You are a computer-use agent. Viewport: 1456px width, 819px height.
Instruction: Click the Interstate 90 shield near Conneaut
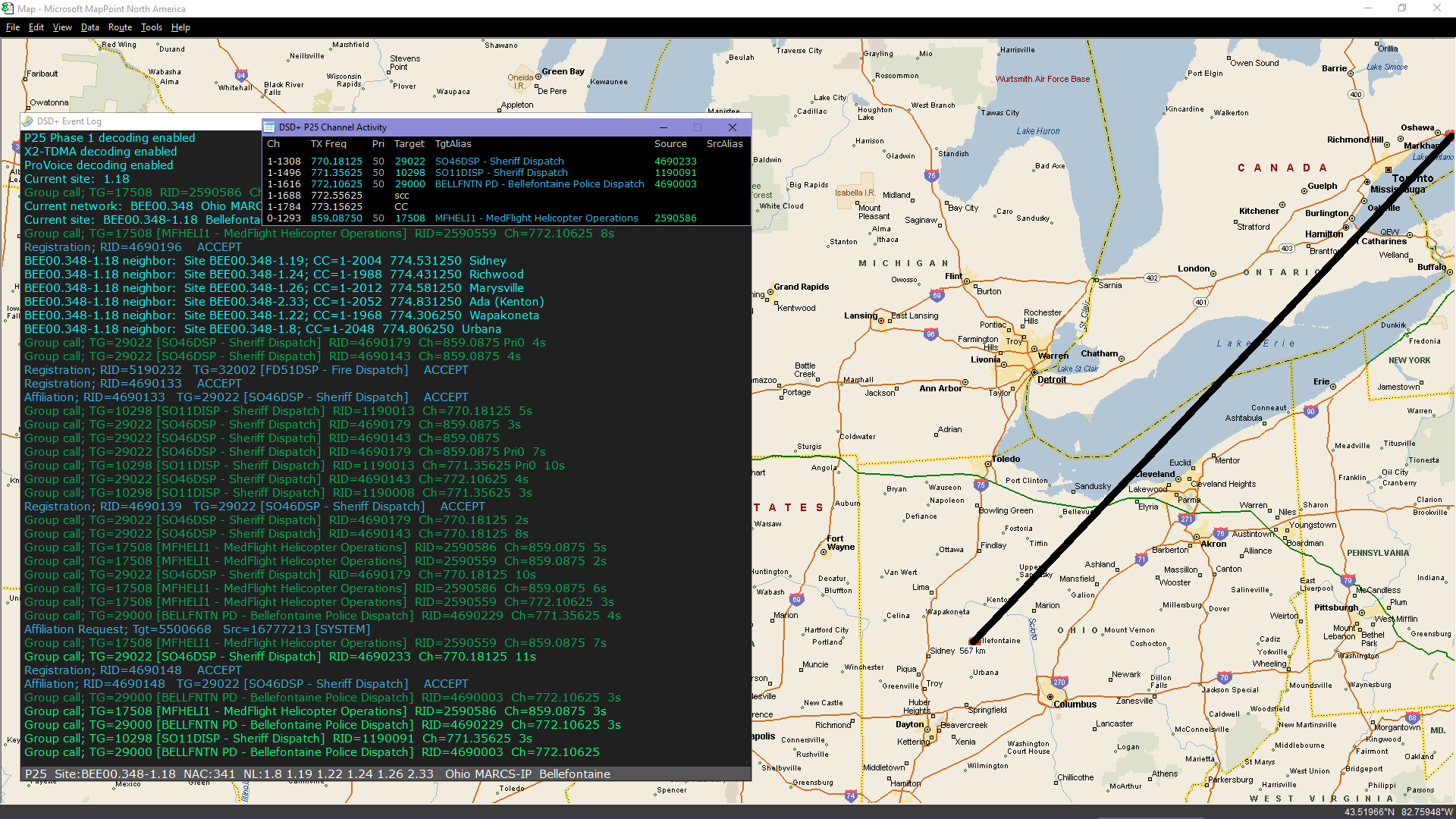pyautogui.click(x=1310, y=413)
